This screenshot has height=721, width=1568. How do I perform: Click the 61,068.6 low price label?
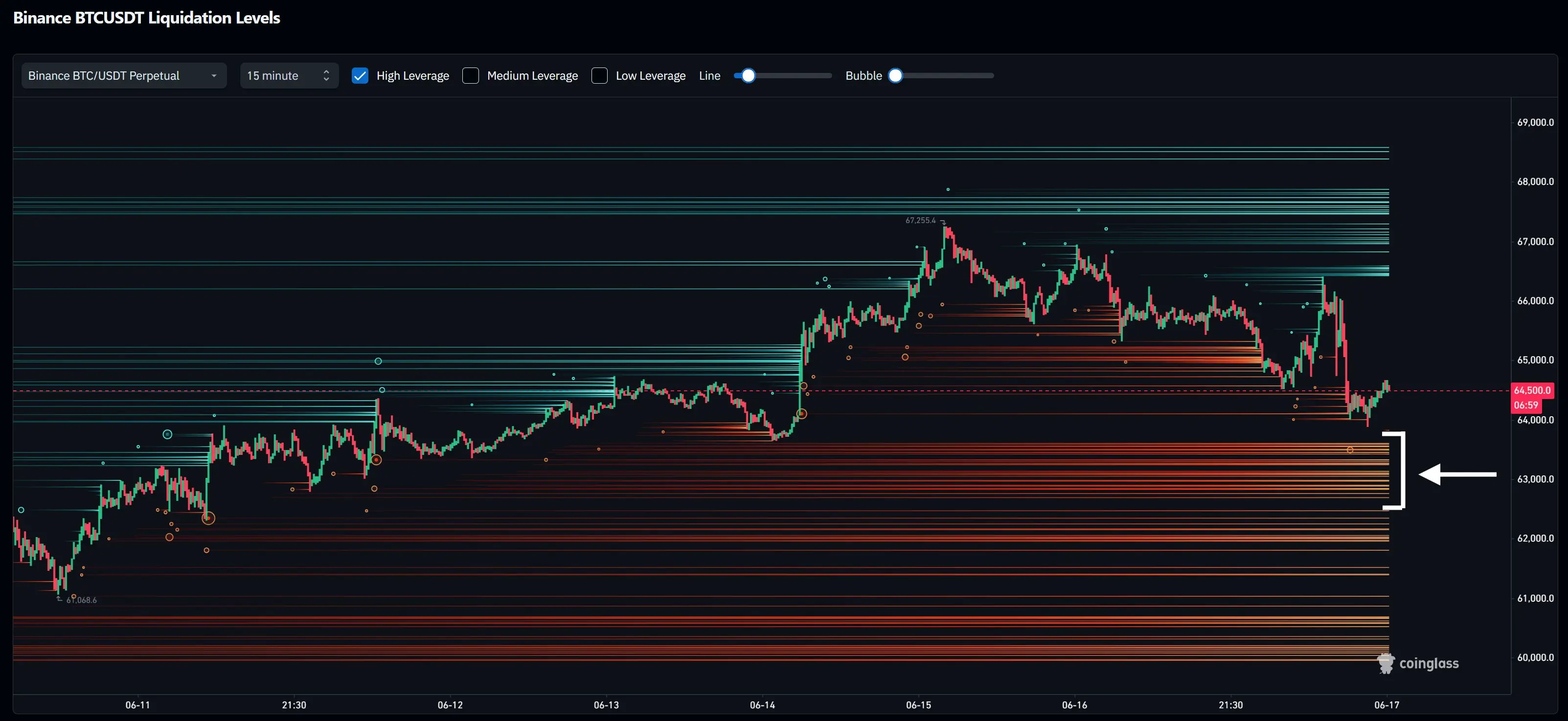pyautogui.click(x=82, y=600)
